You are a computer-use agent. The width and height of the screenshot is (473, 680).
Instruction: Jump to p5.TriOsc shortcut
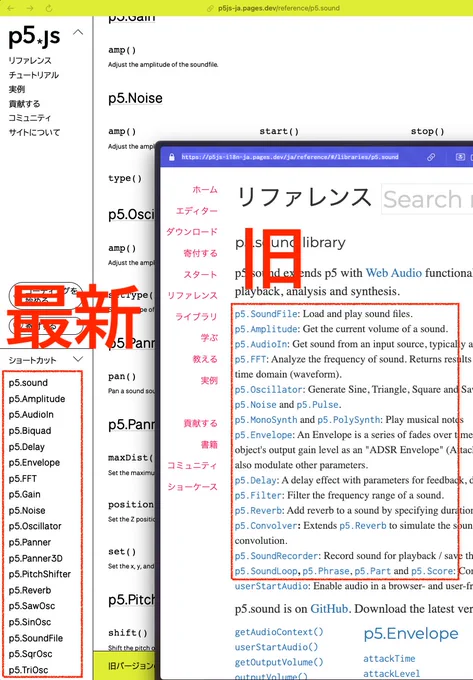click(x=28, y=670)
